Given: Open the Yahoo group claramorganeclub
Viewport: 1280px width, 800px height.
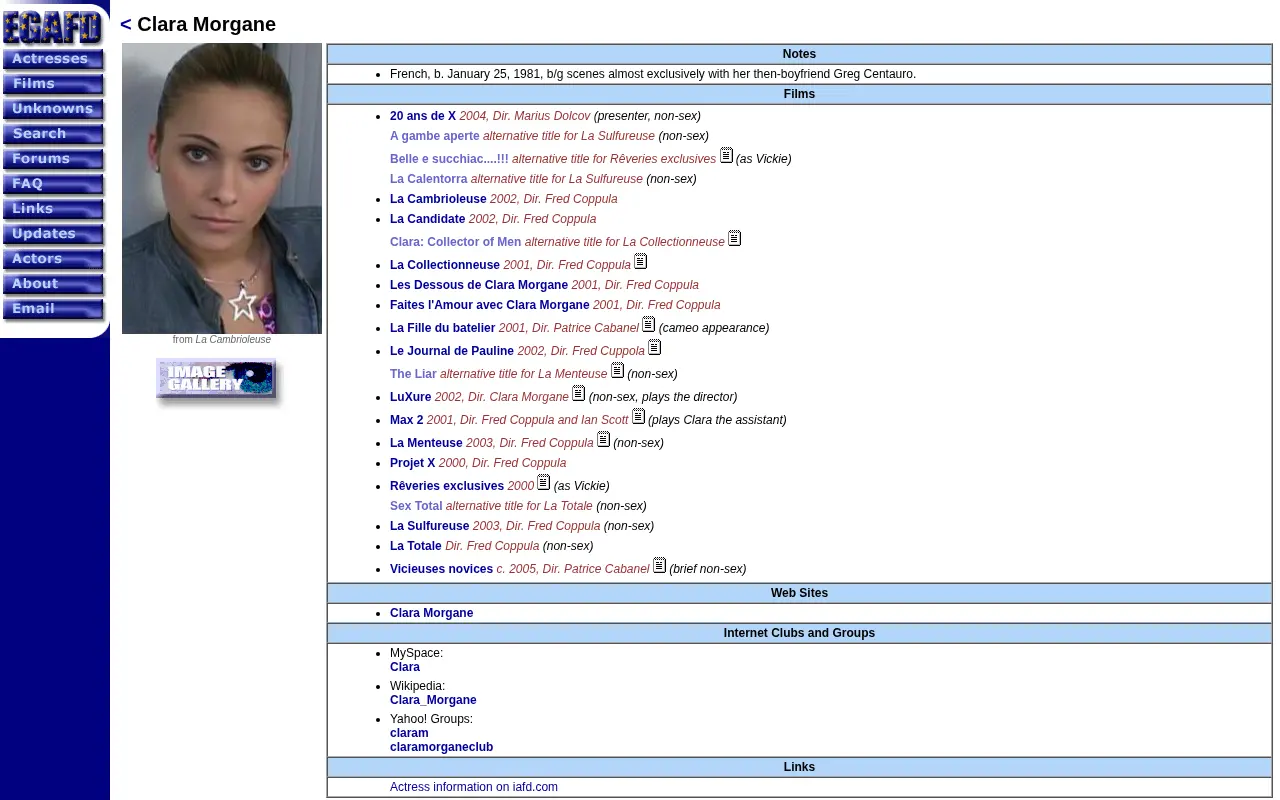Looking at the screenshot, I should [441, 747].
